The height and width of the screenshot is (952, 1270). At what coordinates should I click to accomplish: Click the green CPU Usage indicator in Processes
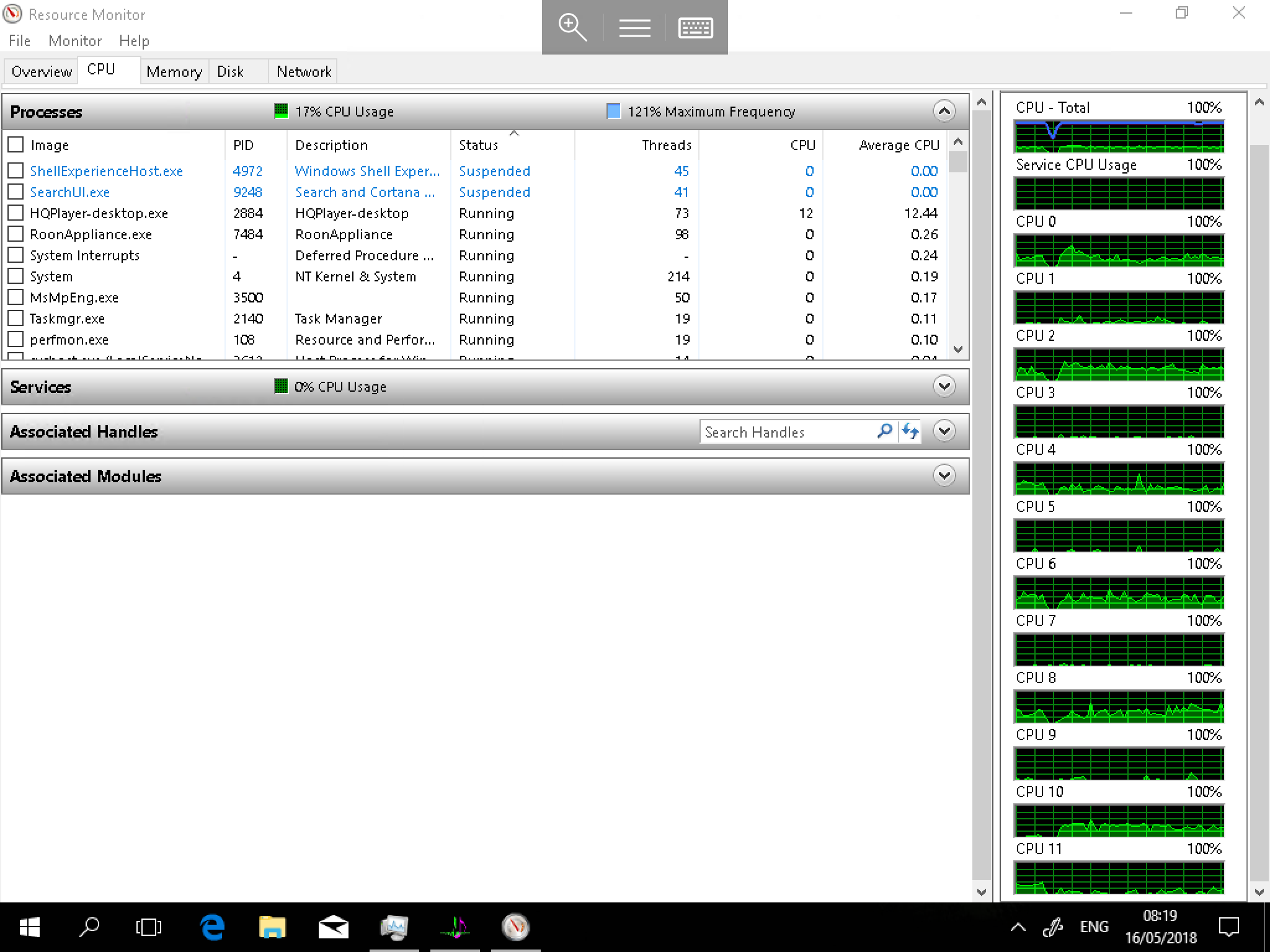click(x=281, y=111)
